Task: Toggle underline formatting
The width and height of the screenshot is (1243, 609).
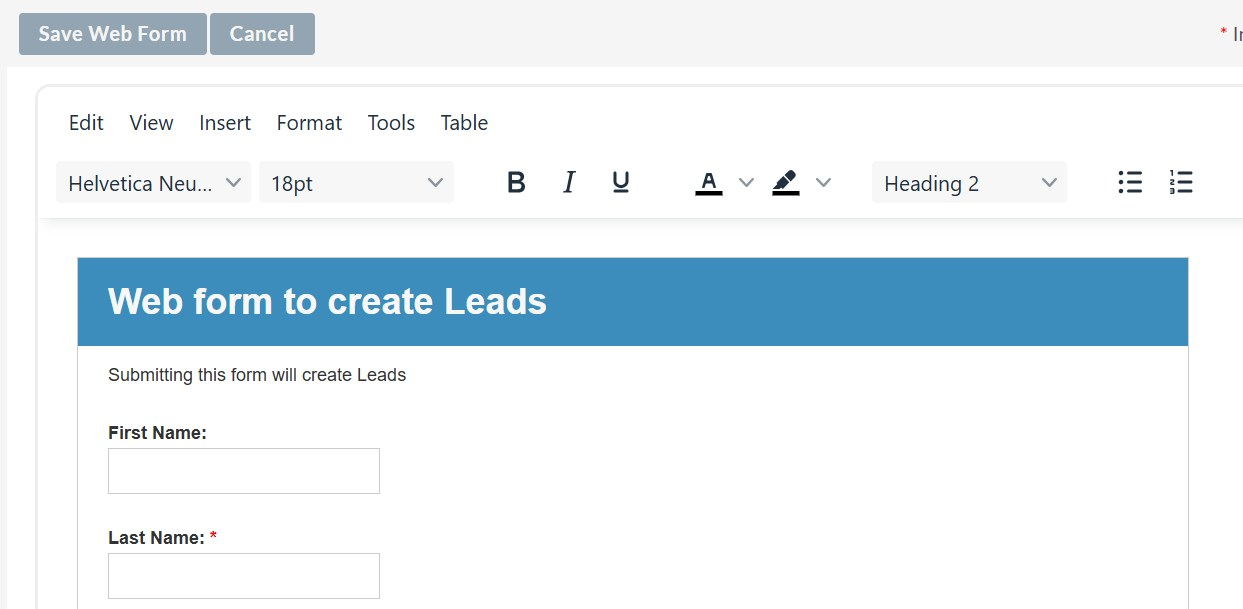Action: pos(620,182)
